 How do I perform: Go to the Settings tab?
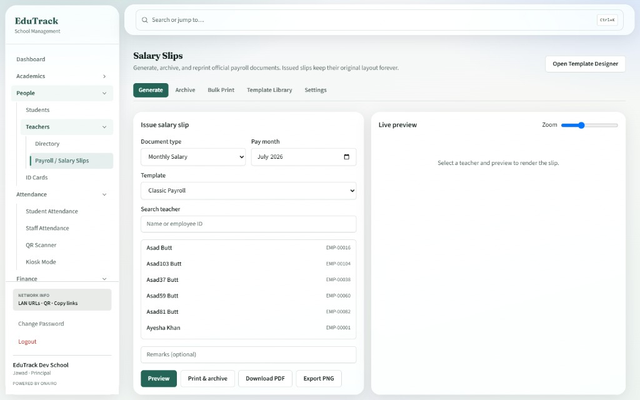click(316, 90)
